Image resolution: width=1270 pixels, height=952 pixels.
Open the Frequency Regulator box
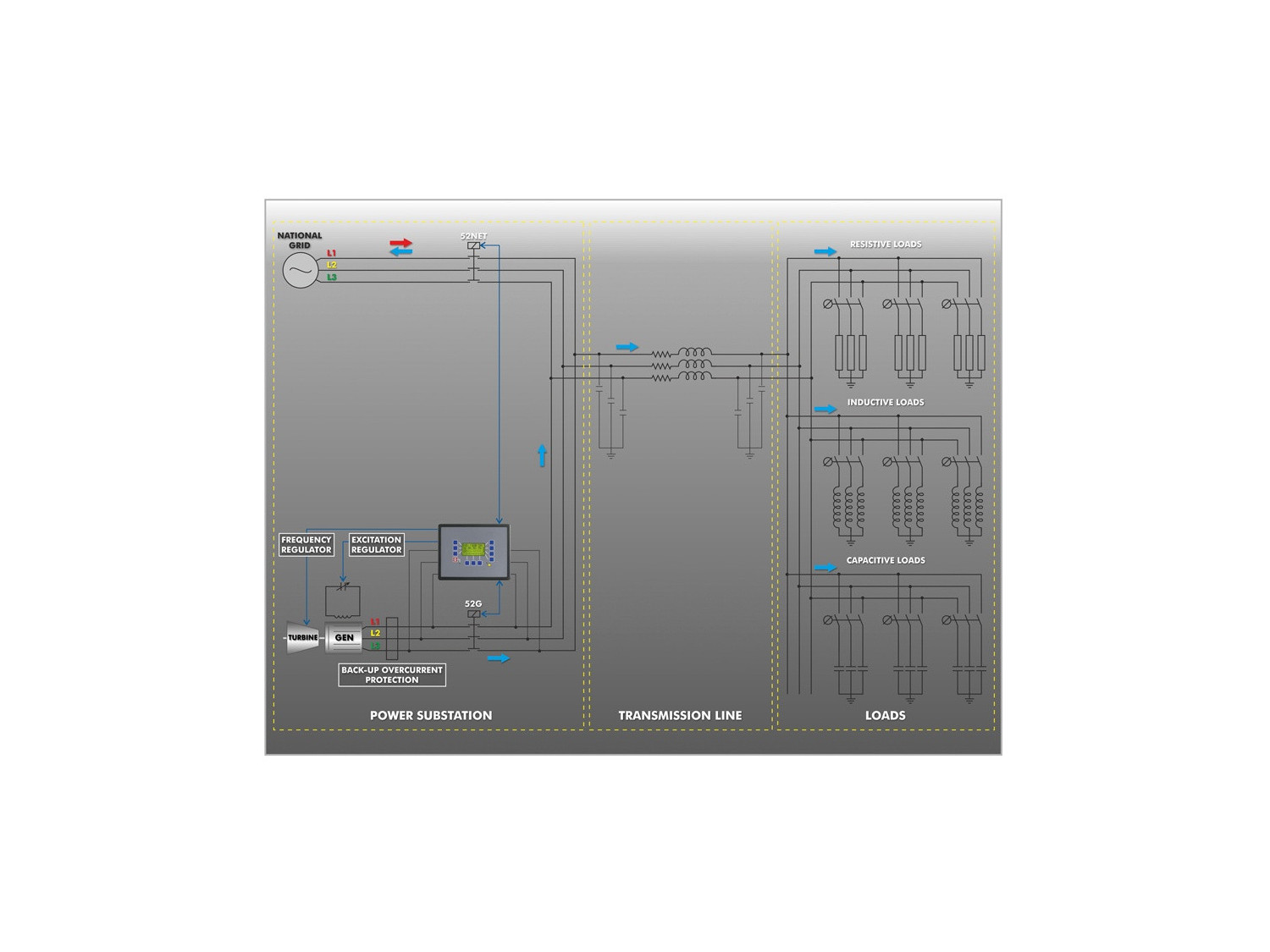[x=306, y=545]
